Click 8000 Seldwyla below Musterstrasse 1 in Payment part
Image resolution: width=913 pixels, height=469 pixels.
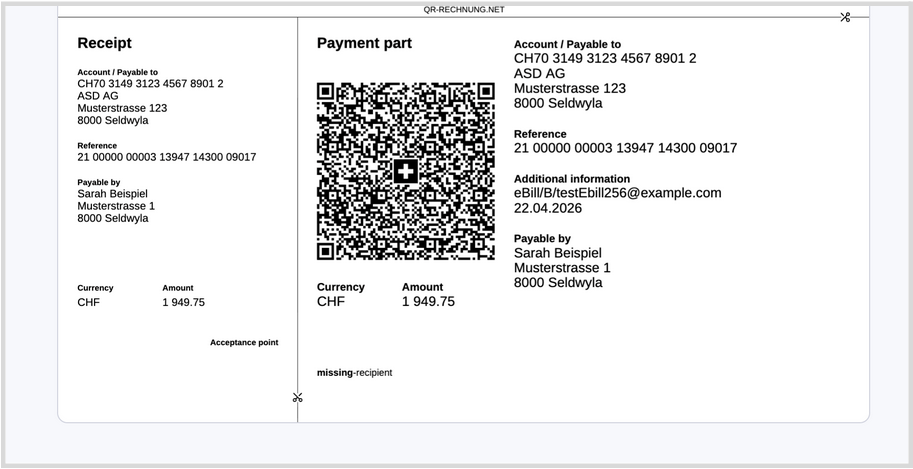(558, 283)
